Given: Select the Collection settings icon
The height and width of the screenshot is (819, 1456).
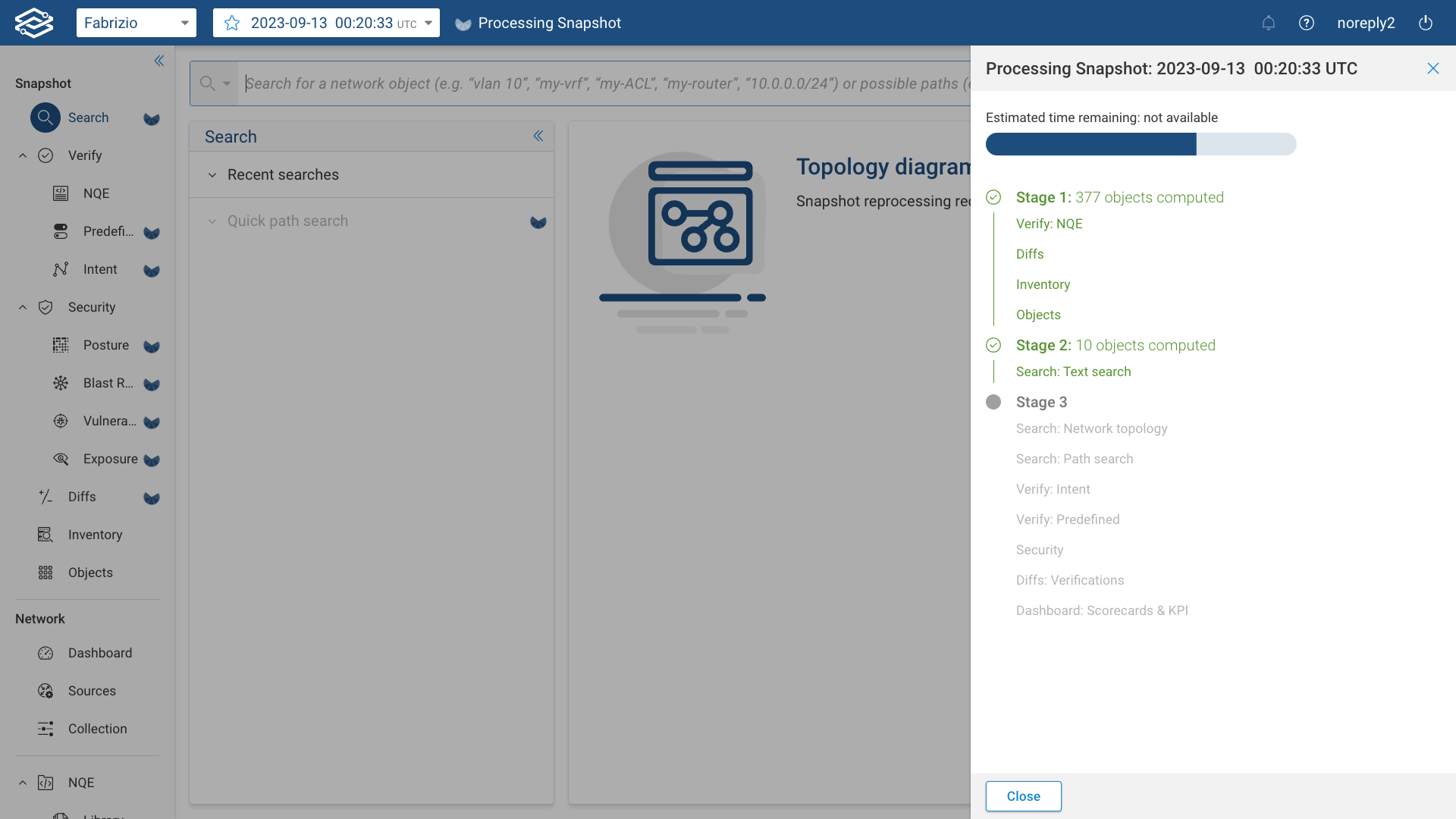Looking at the screenshot, I should 45,729.
